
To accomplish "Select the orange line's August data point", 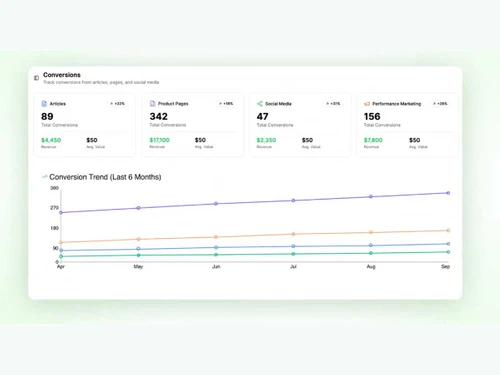I will pyautogui.click(x=371, y=232).
